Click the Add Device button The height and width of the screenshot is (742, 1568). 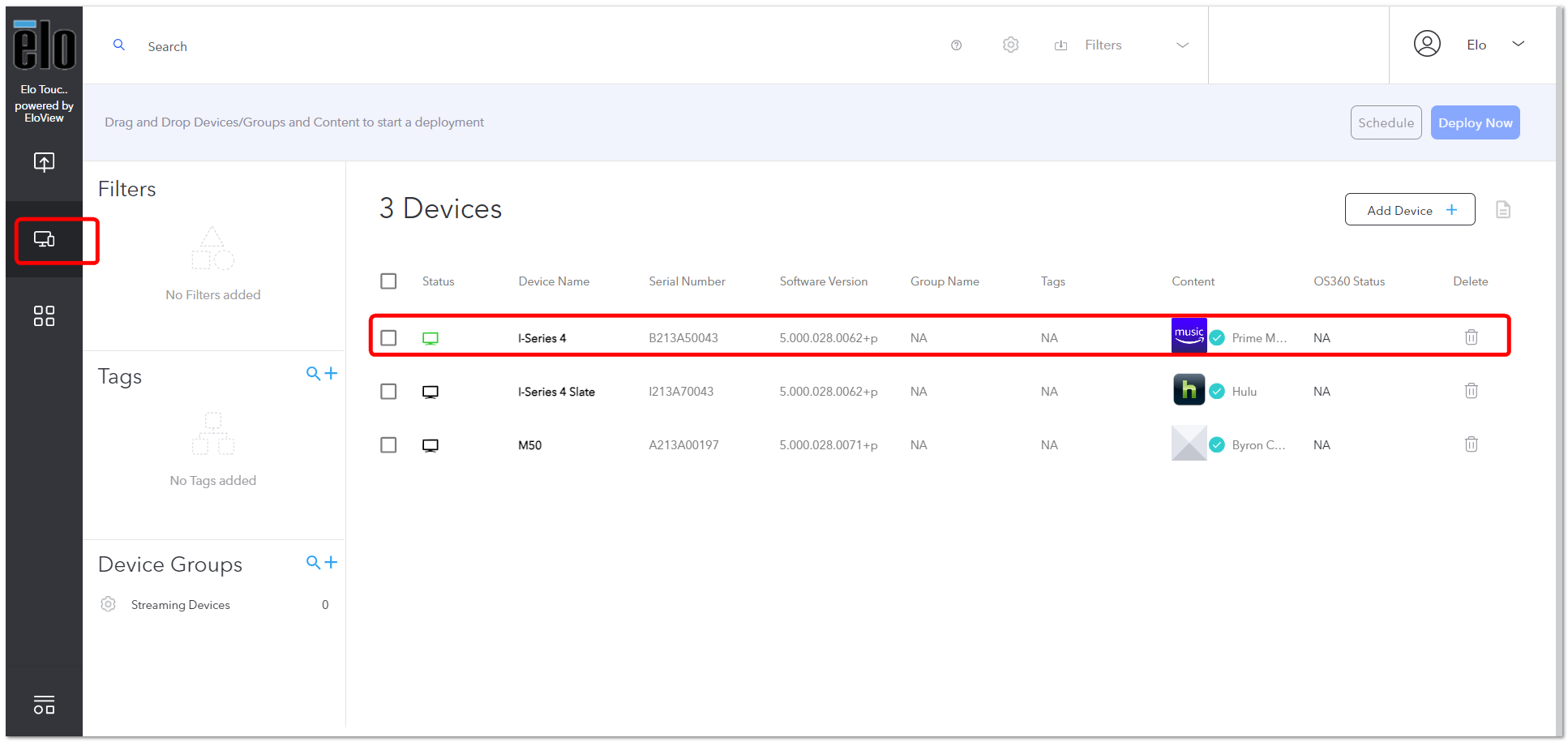click(x=1410, y=210)
